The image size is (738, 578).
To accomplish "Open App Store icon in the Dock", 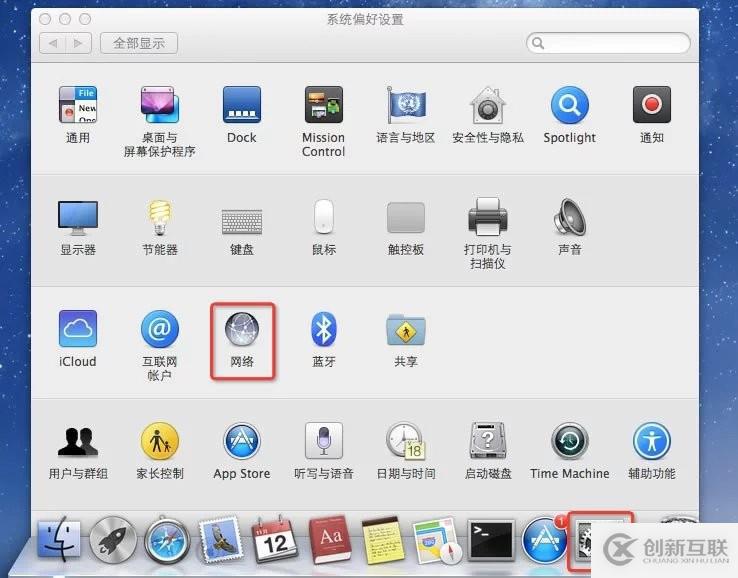I will (545, 539).
